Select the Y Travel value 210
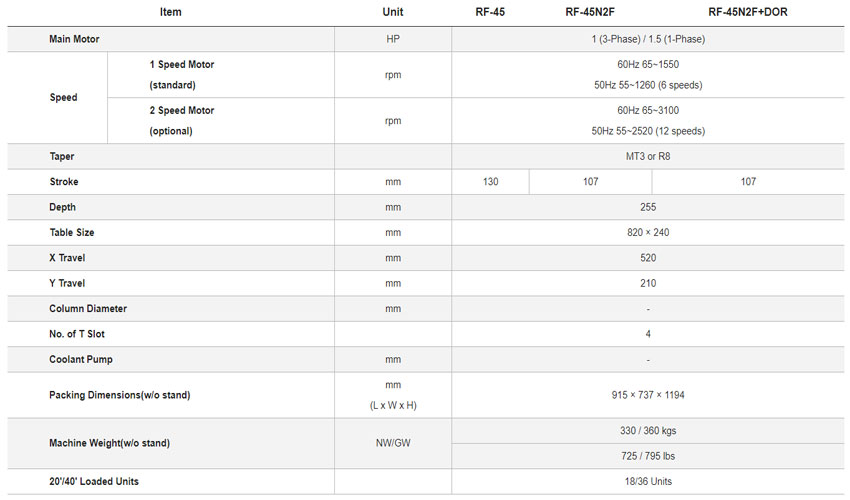850x500 pixels. (x=648, y=284)
